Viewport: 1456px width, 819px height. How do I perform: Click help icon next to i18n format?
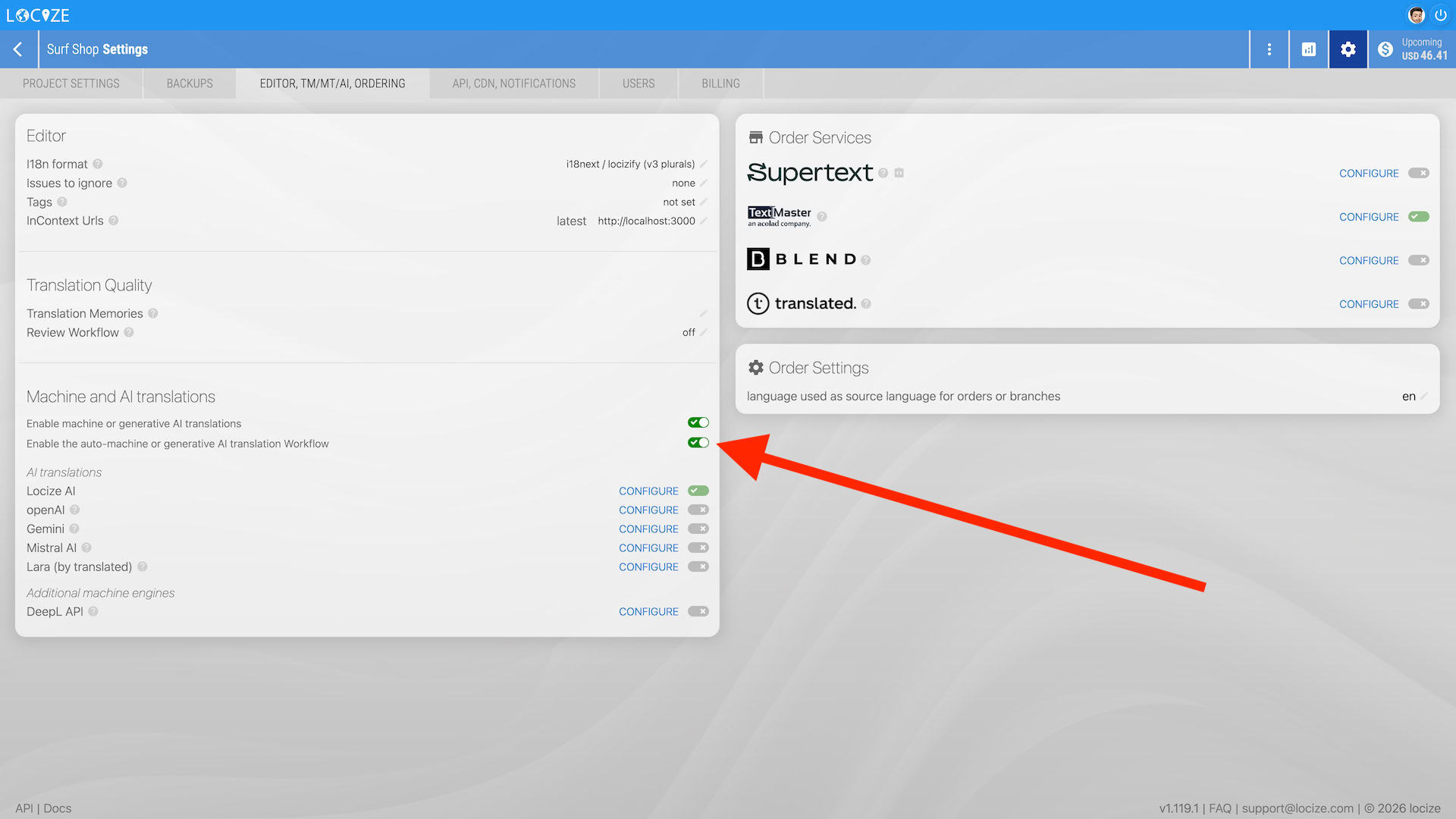tap(98, 164)
